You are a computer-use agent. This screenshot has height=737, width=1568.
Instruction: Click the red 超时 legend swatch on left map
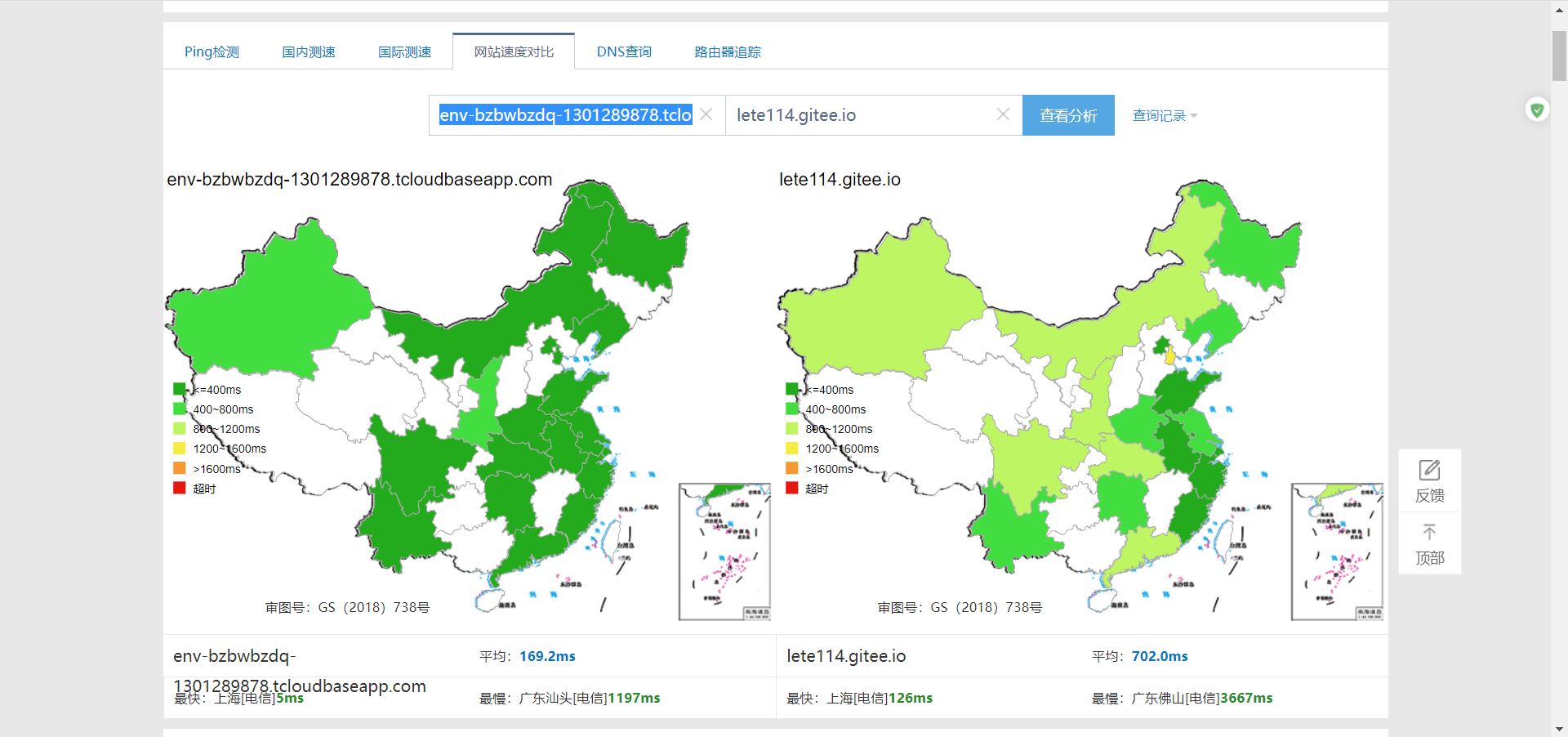(180, 488)
